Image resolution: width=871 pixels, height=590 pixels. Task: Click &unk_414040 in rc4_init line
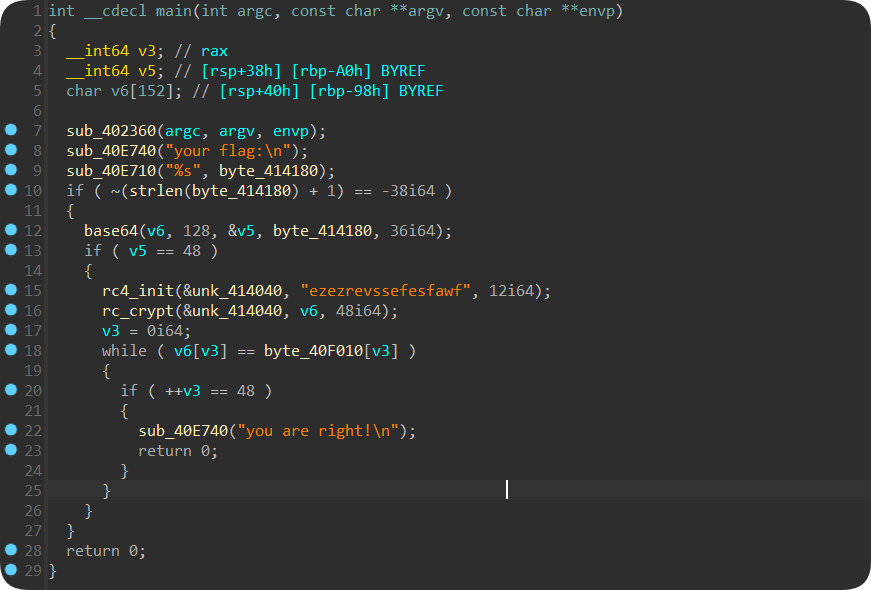pyautogui.click(x=232, y=291)
